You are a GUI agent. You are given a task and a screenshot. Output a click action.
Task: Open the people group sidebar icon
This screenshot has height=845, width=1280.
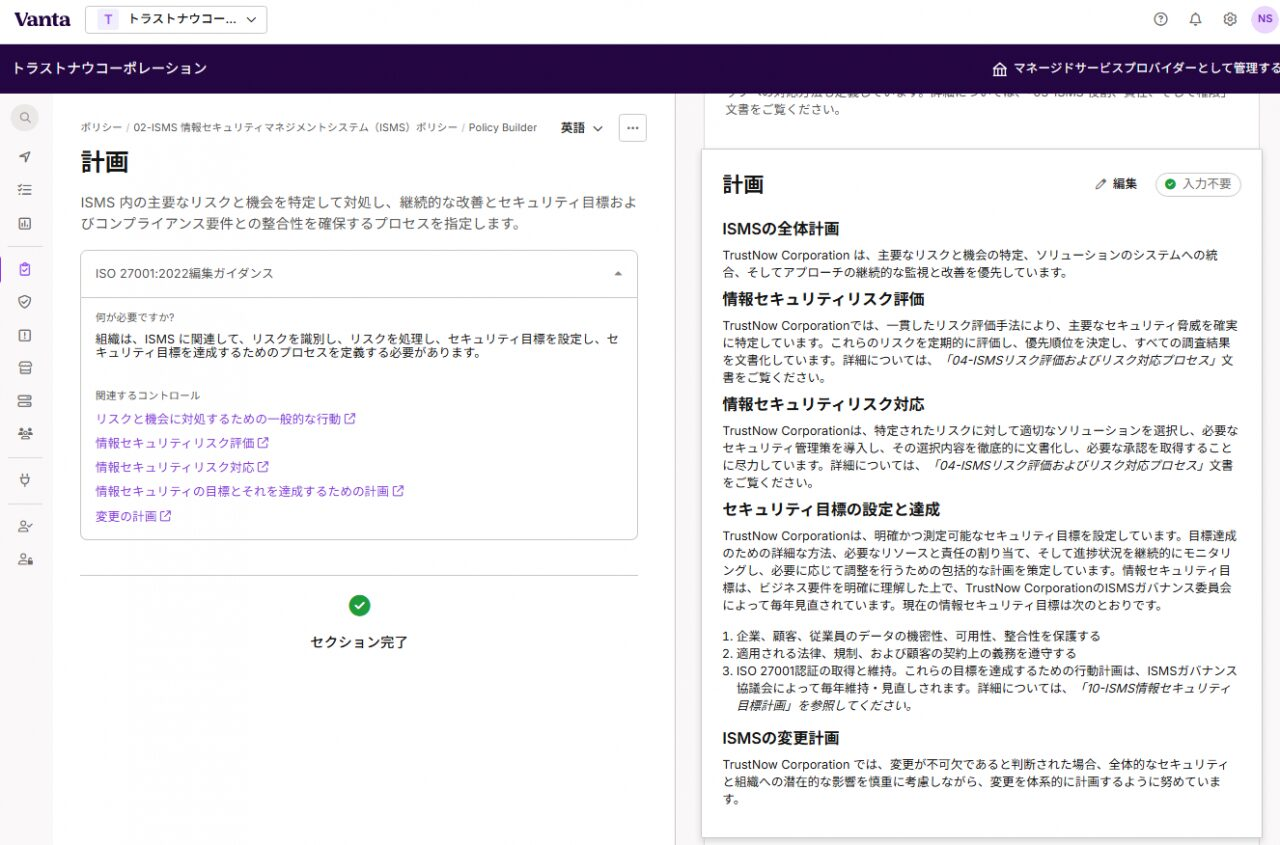pyautogui.click(x=25, y=434)
